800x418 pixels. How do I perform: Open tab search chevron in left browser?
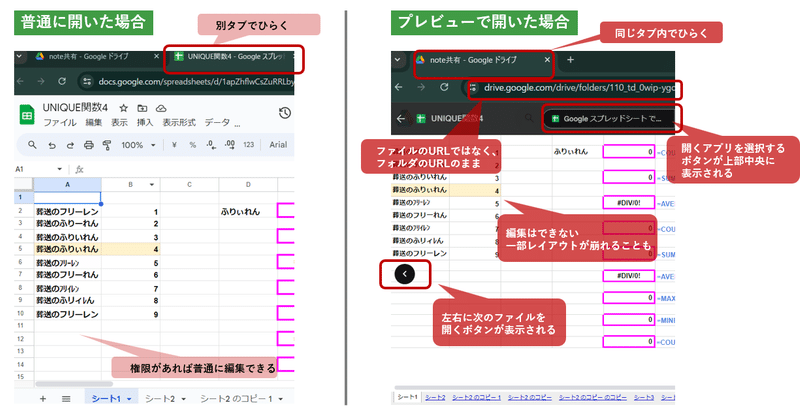click(19, 56)
